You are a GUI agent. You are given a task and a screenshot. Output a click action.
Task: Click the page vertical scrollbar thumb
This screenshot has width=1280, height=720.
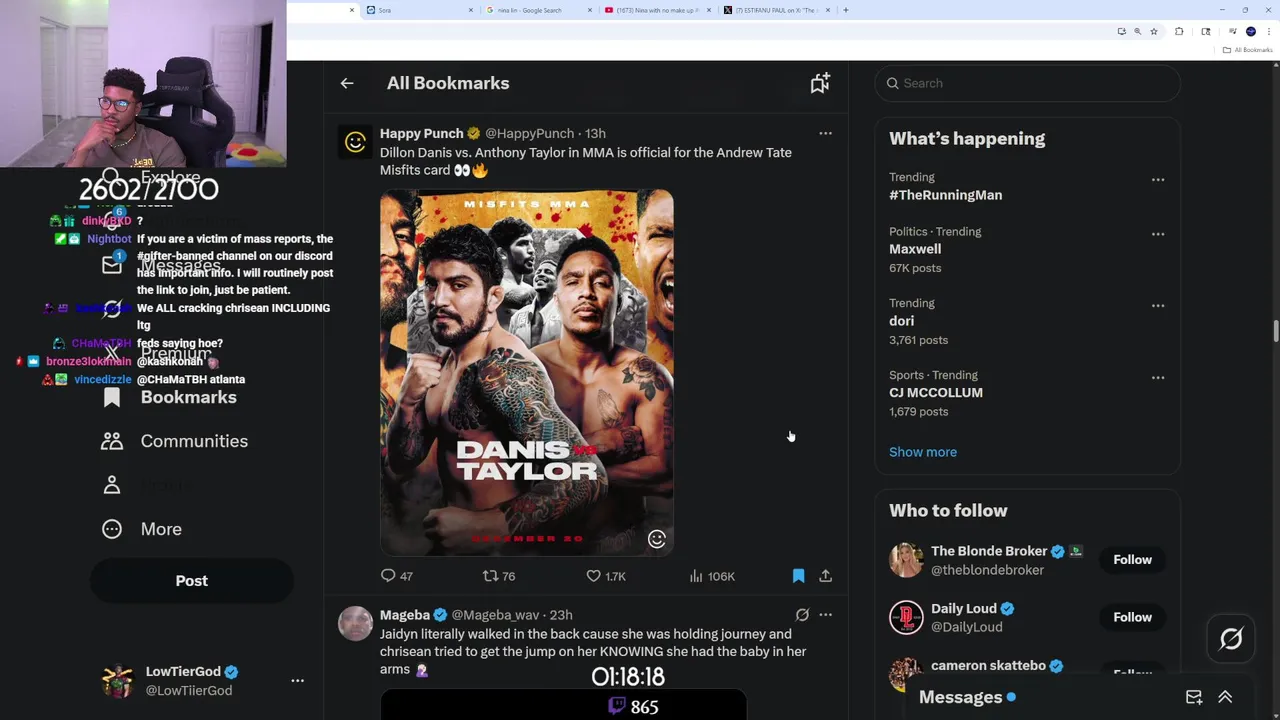[x=1275, y=331]
